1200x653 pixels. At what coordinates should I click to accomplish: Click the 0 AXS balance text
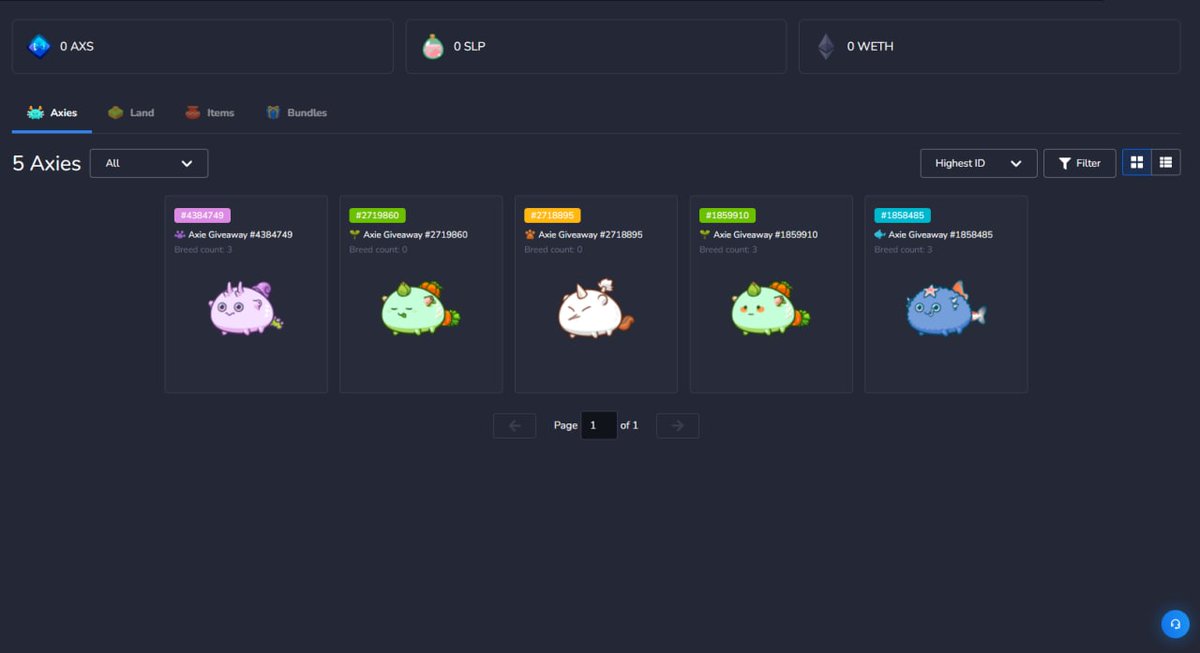coord(77,46)
